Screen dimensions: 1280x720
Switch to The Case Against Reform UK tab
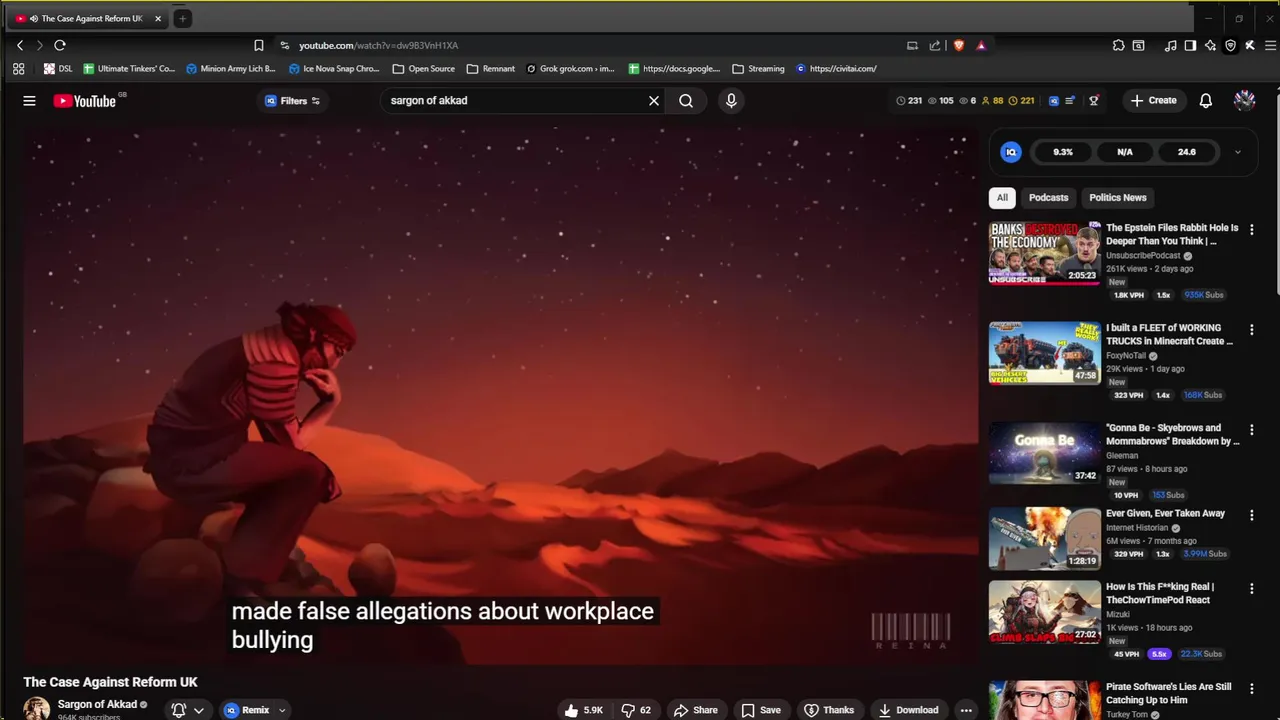click(x=90, y=18)
